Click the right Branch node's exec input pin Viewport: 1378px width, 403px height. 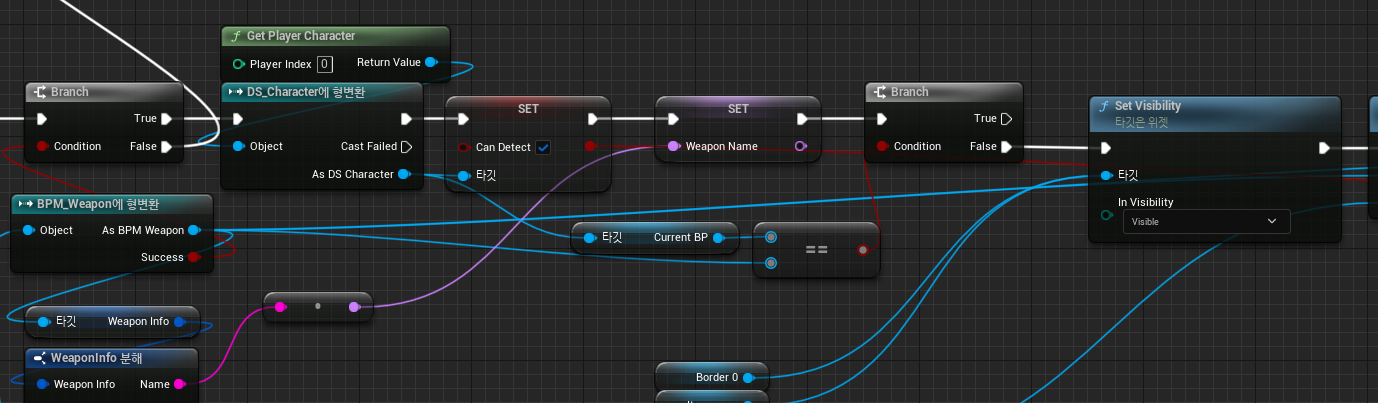[x=882, y=119]
